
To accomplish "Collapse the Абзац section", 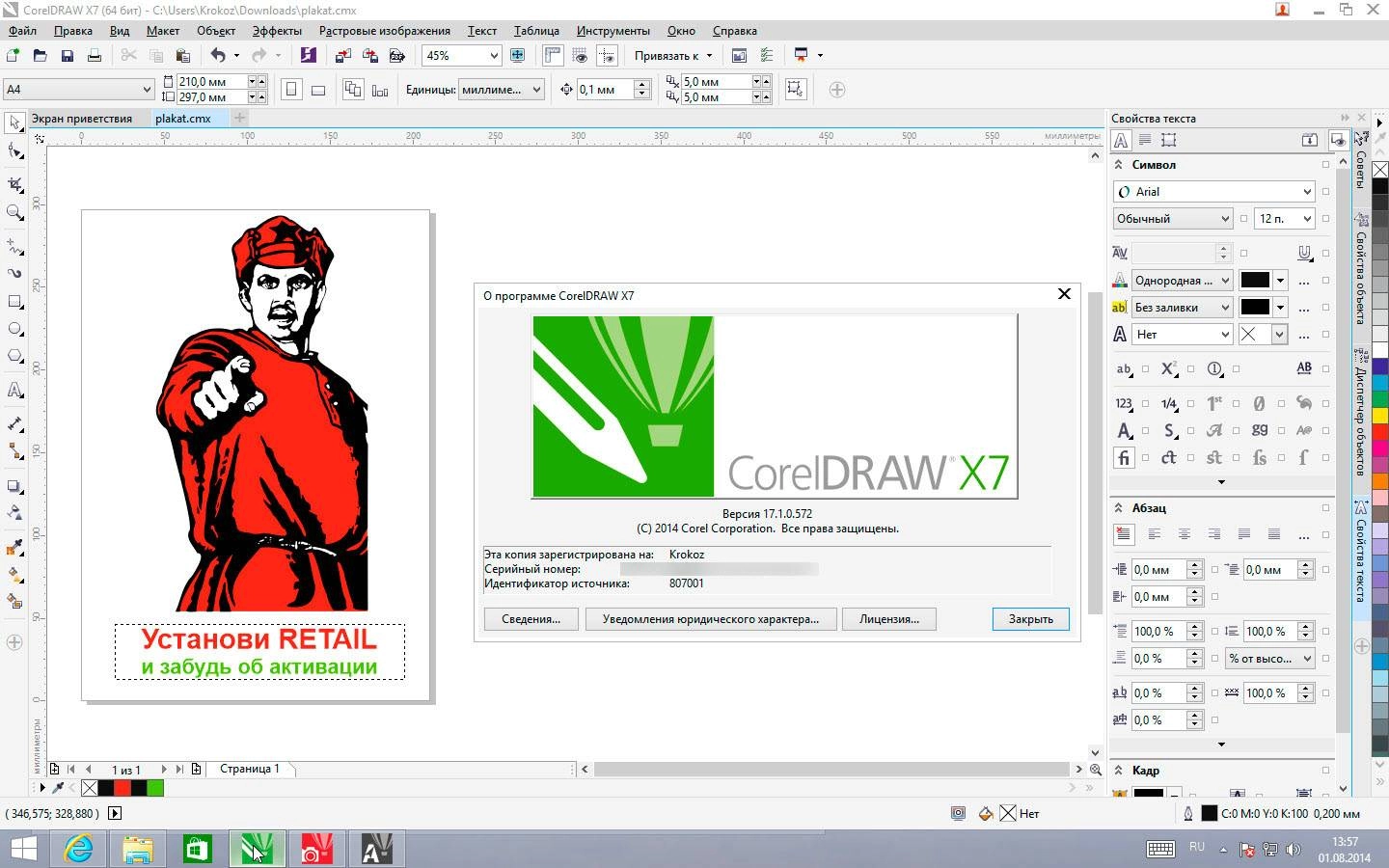I will [x=1118, y=507].
